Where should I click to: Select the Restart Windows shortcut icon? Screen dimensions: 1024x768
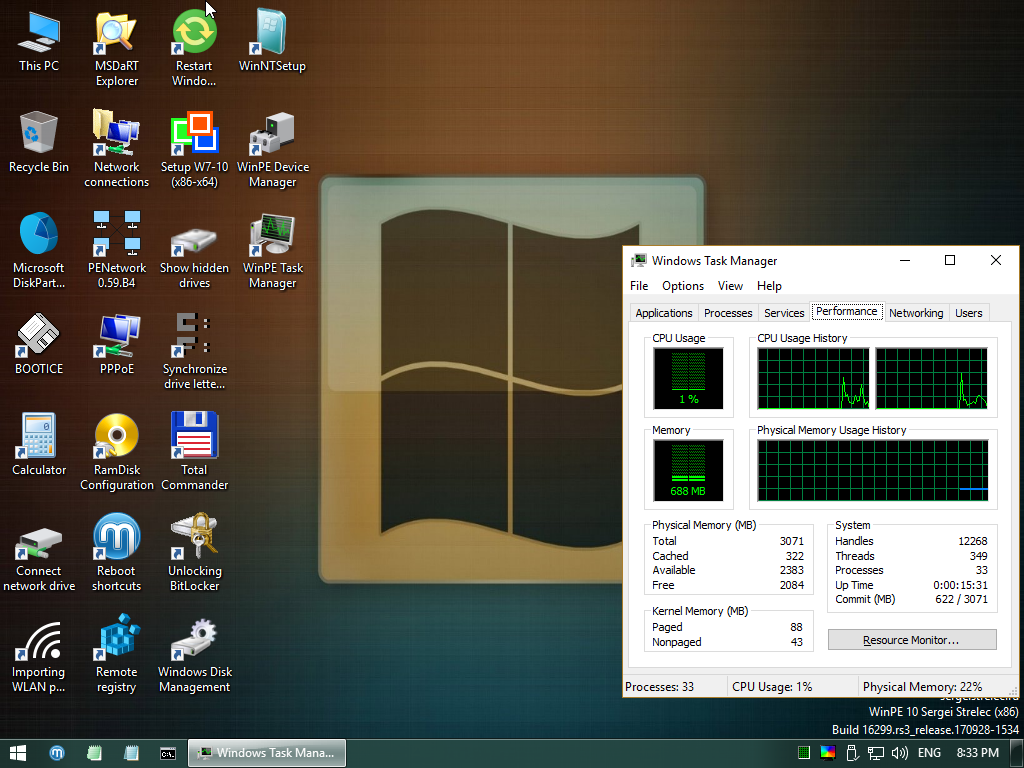[194, 48]
